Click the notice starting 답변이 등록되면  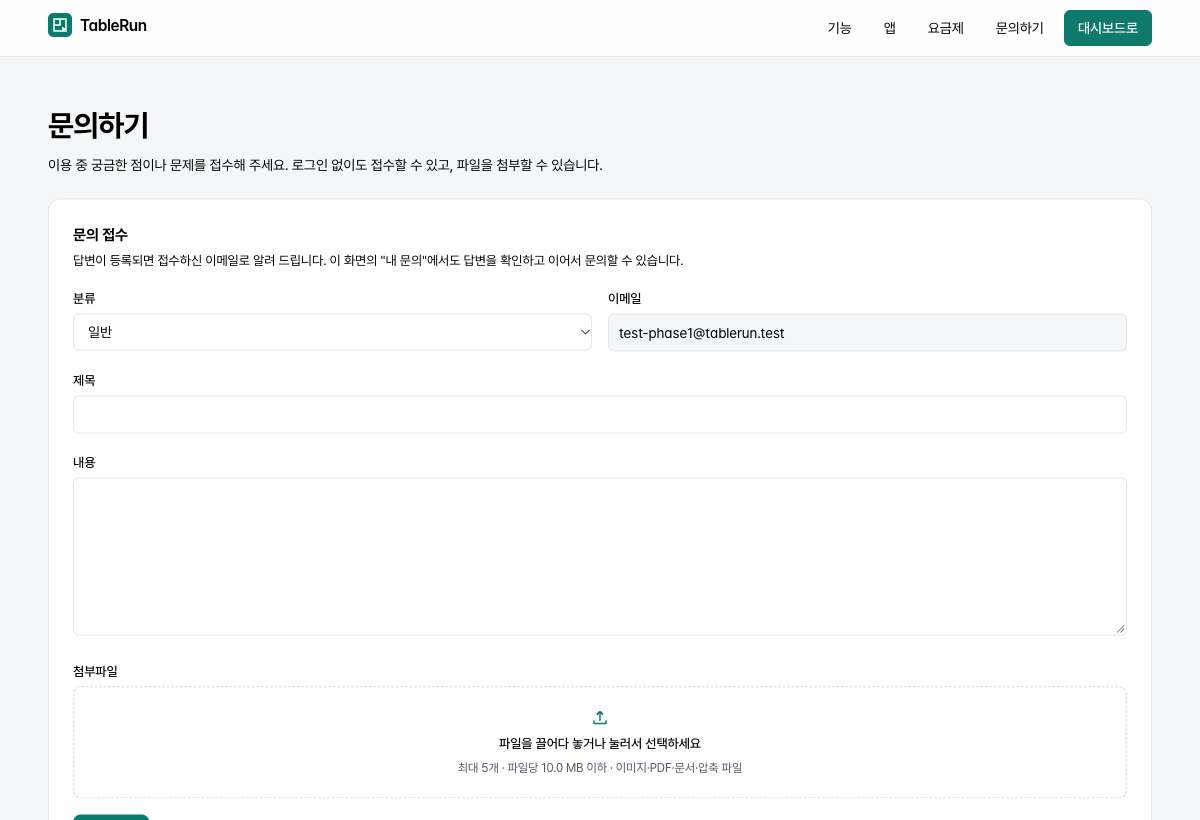[x=378, y=260]
